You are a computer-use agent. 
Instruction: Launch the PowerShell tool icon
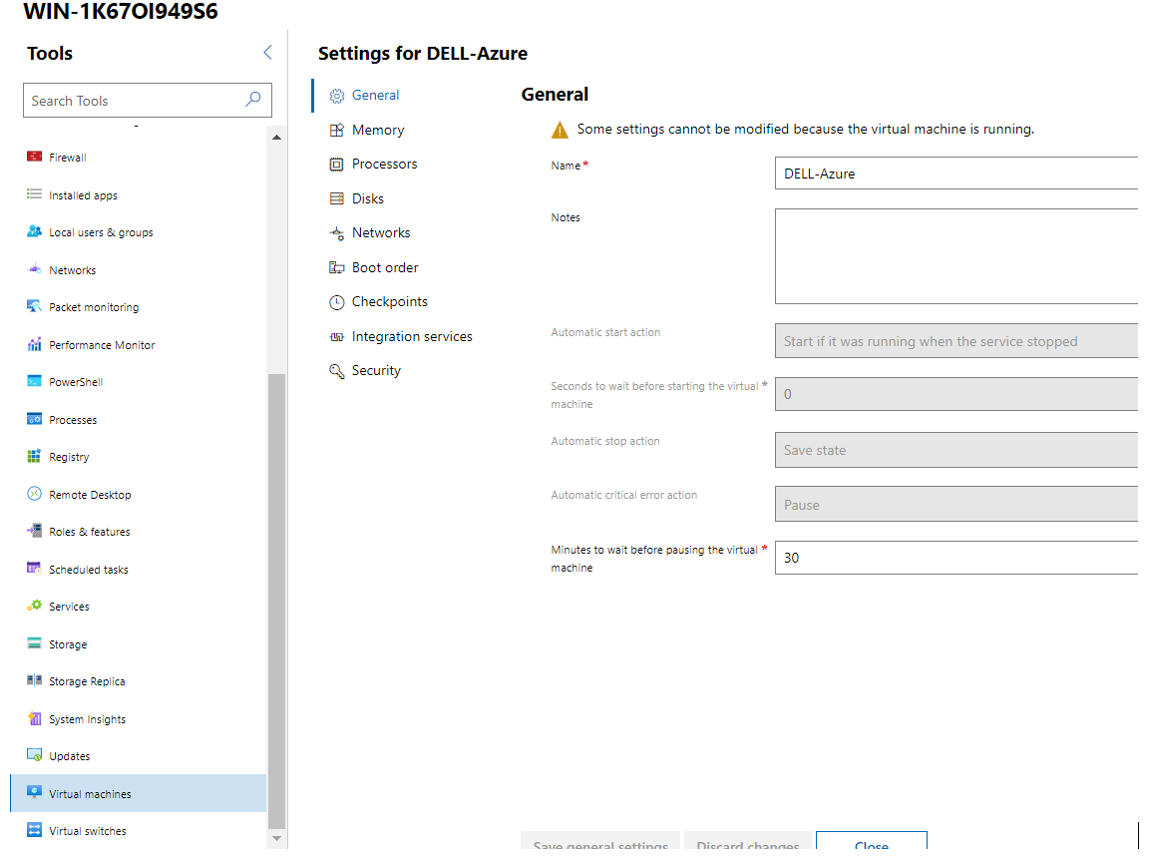click(34, 381)
